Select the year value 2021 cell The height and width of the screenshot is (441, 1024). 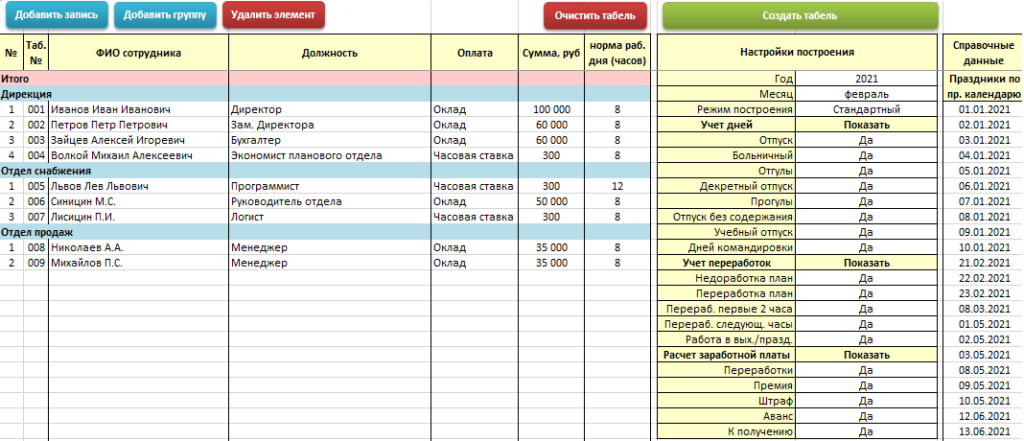point(867,79)
